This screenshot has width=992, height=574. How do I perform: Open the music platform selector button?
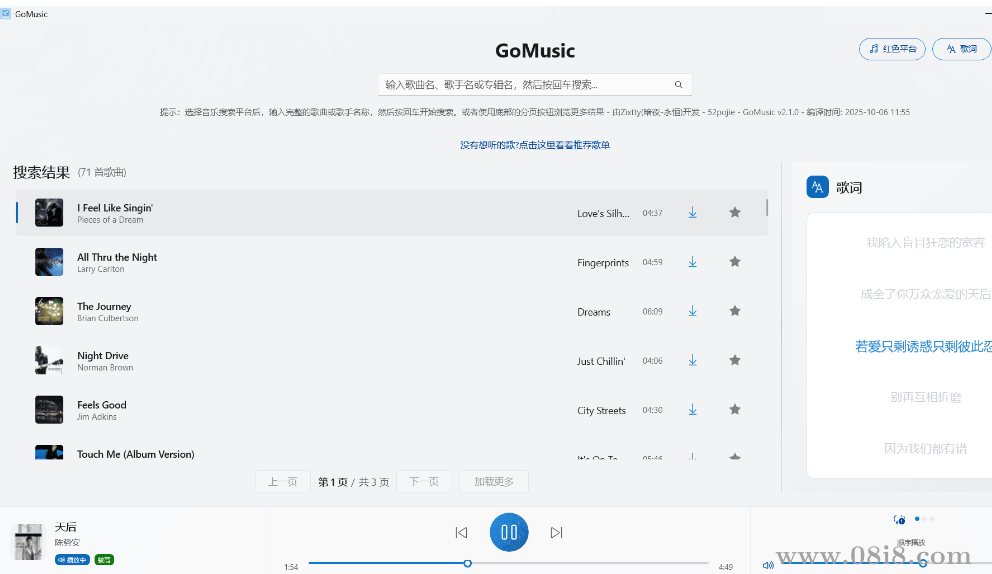click(892, 49)
